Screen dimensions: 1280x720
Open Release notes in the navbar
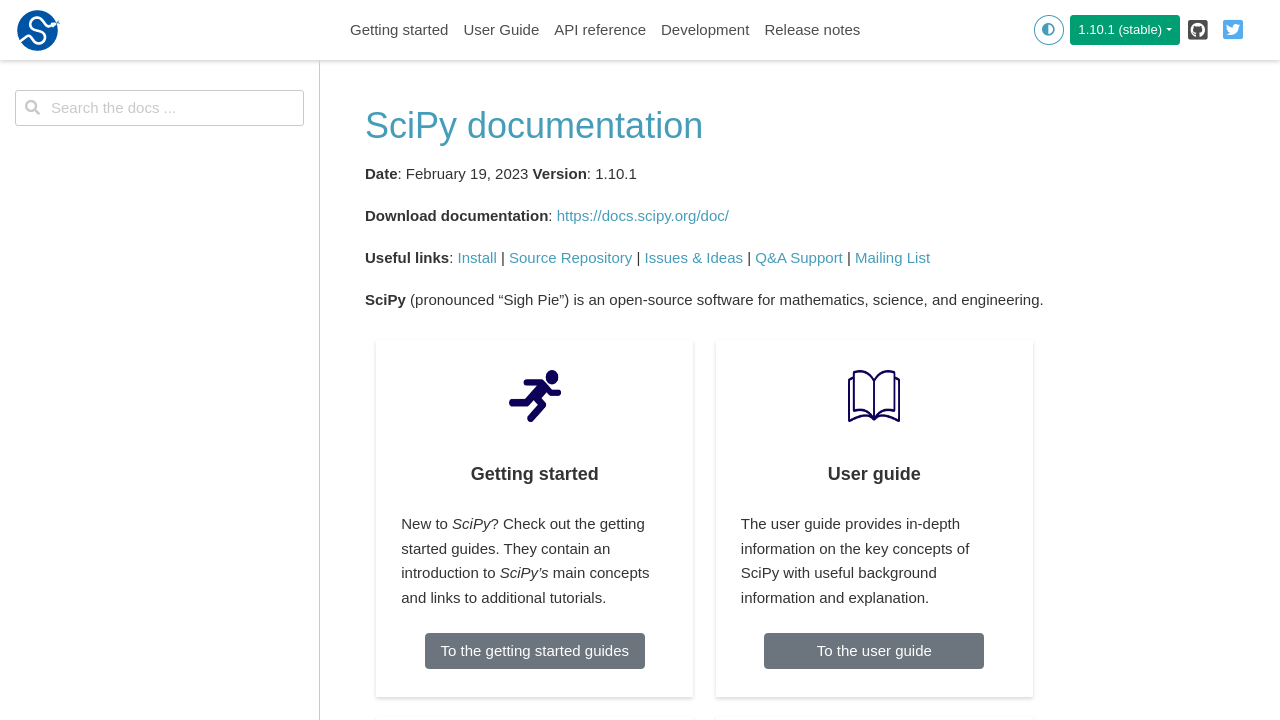(812, 30)
